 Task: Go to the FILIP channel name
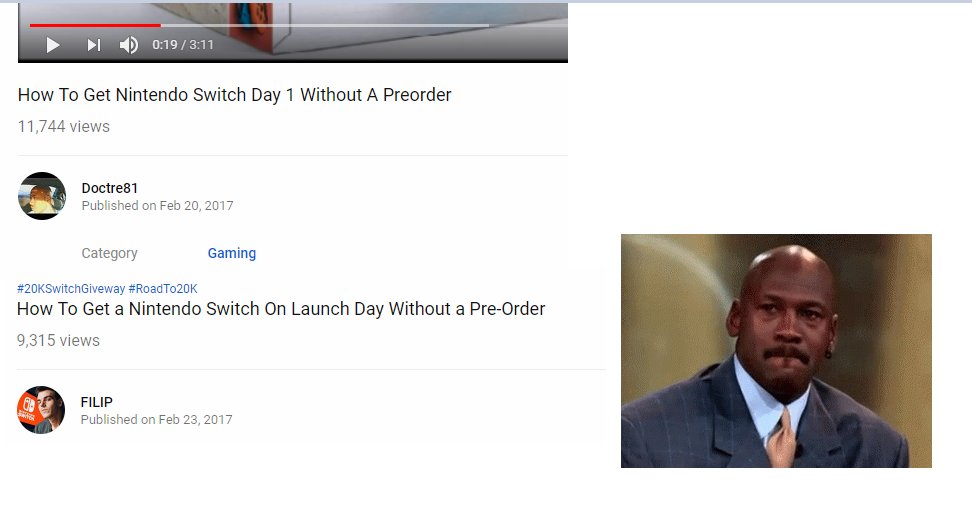(x=97, y=402)
